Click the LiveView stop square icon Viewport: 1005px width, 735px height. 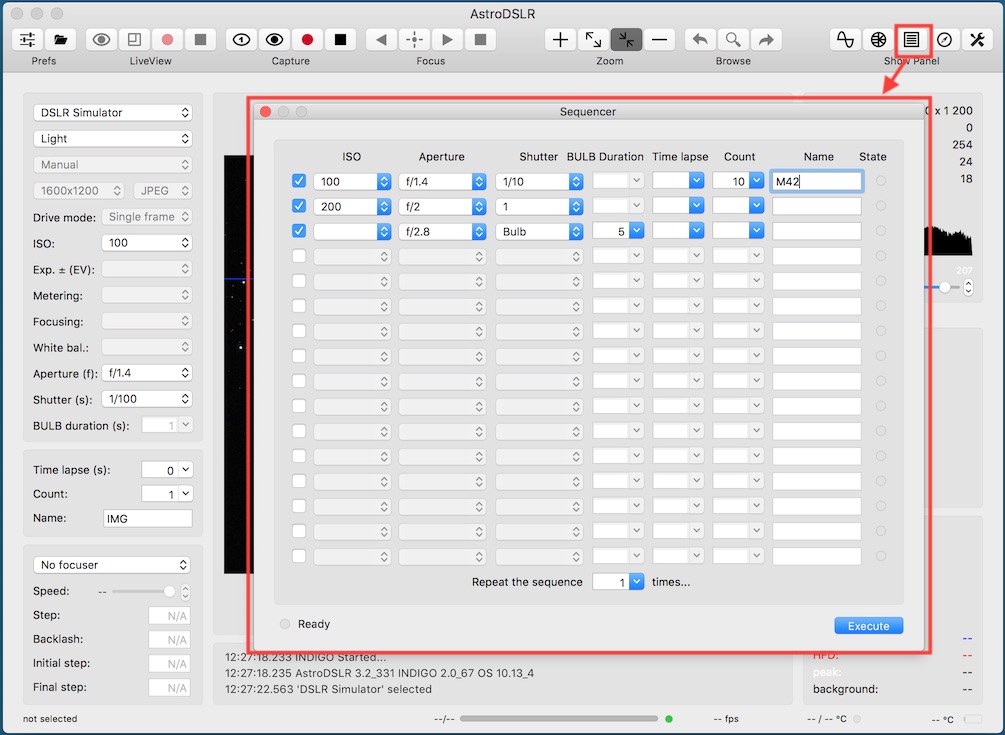(201, 40)
